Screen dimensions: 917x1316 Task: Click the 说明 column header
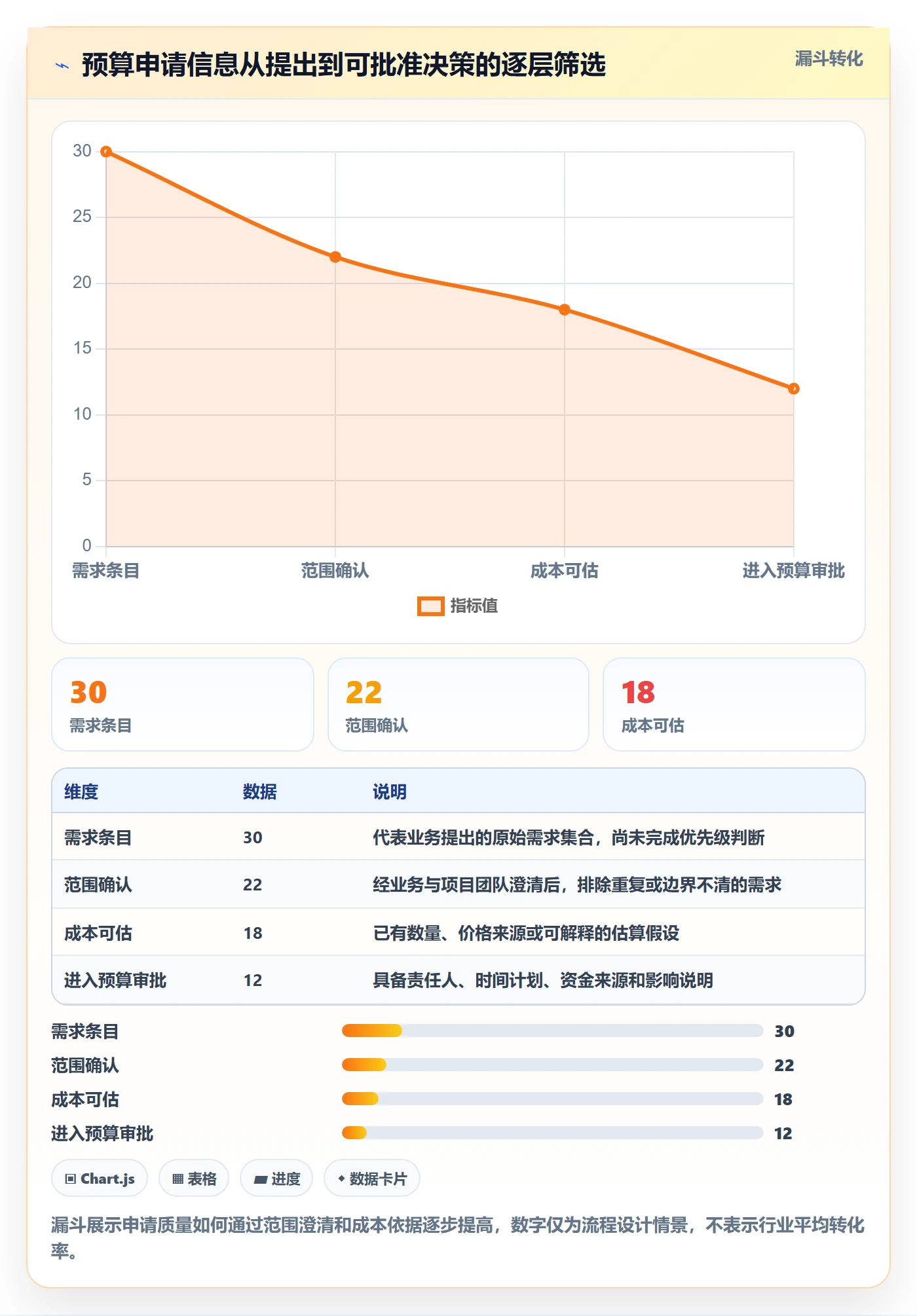click(x=390, y=792)
